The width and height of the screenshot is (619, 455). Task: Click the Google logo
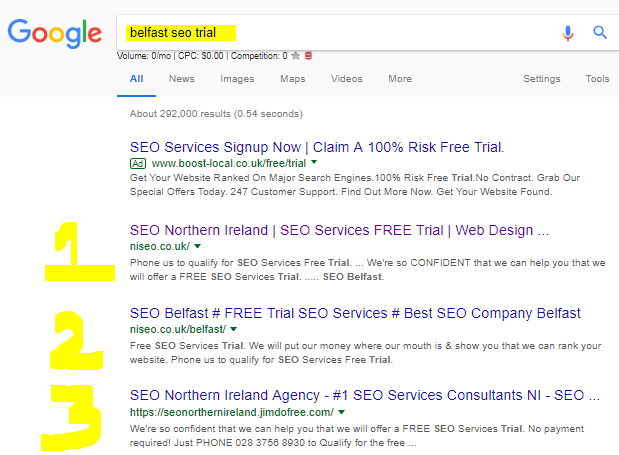point(54,33)
